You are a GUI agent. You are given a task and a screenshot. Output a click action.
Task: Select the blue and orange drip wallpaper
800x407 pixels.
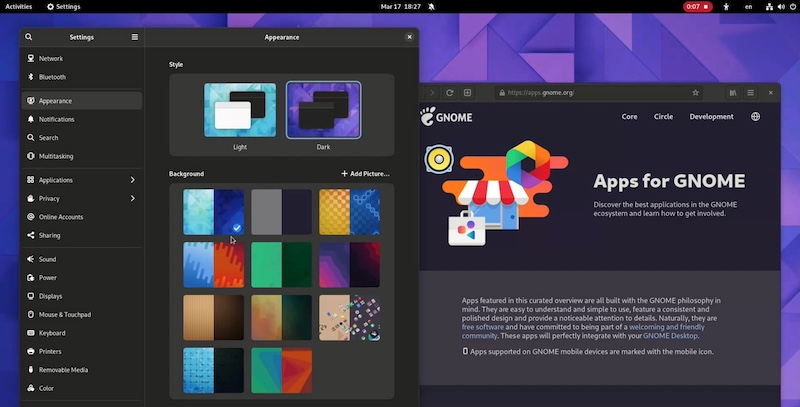(x=213, y=265)
